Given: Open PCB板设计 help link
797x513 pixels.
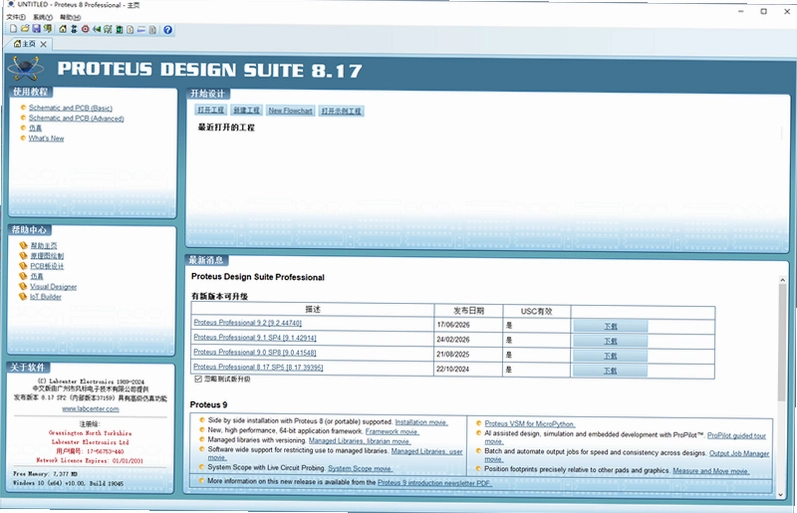Looking at the screenshot, I should click(47, 266).
